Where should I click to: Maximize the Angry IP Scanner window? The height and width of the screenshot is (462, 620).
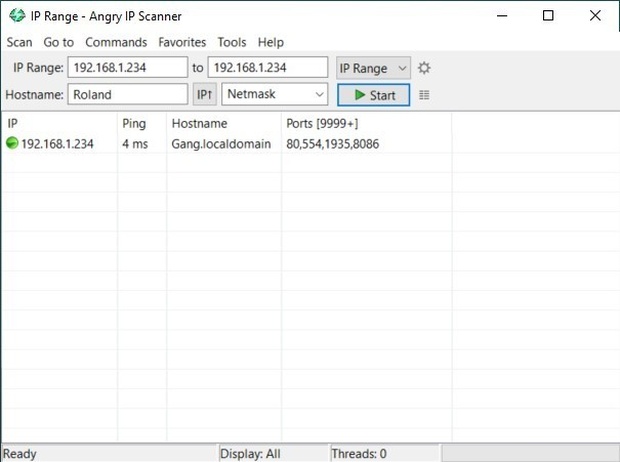click(x=548, y=16)
